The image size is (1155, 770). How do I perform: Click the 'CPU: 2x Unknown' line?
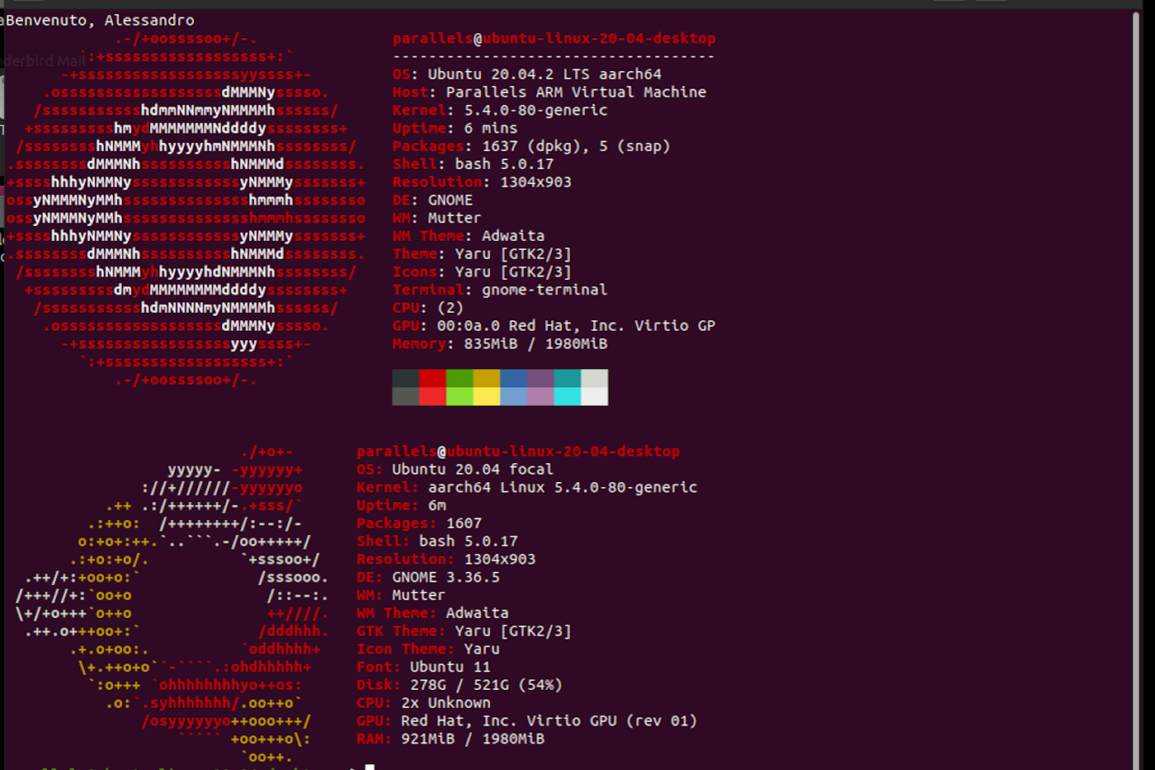tap(424, 703)
